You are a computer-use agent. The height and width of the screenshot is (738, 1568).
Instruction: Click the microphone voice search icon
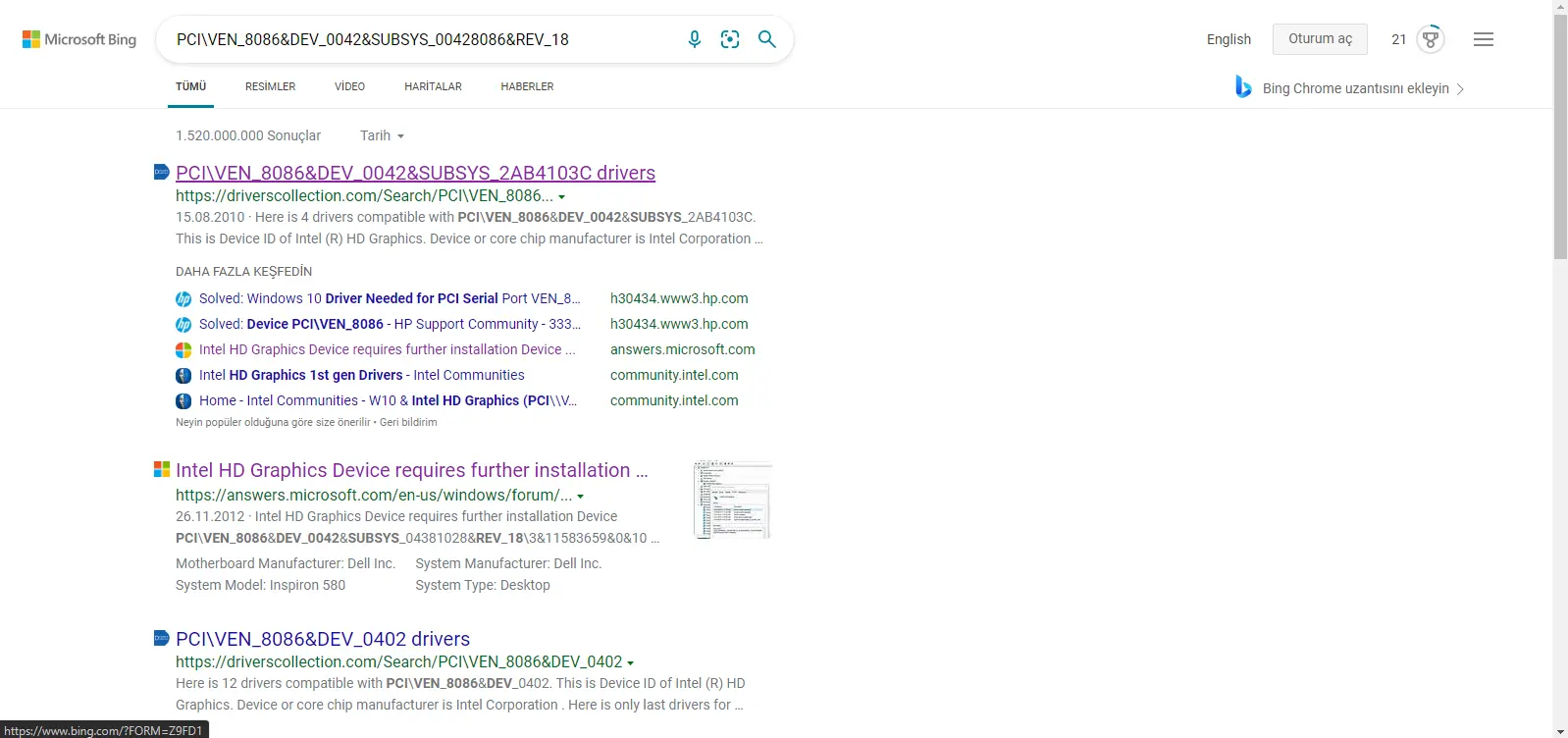click(694, 39)
